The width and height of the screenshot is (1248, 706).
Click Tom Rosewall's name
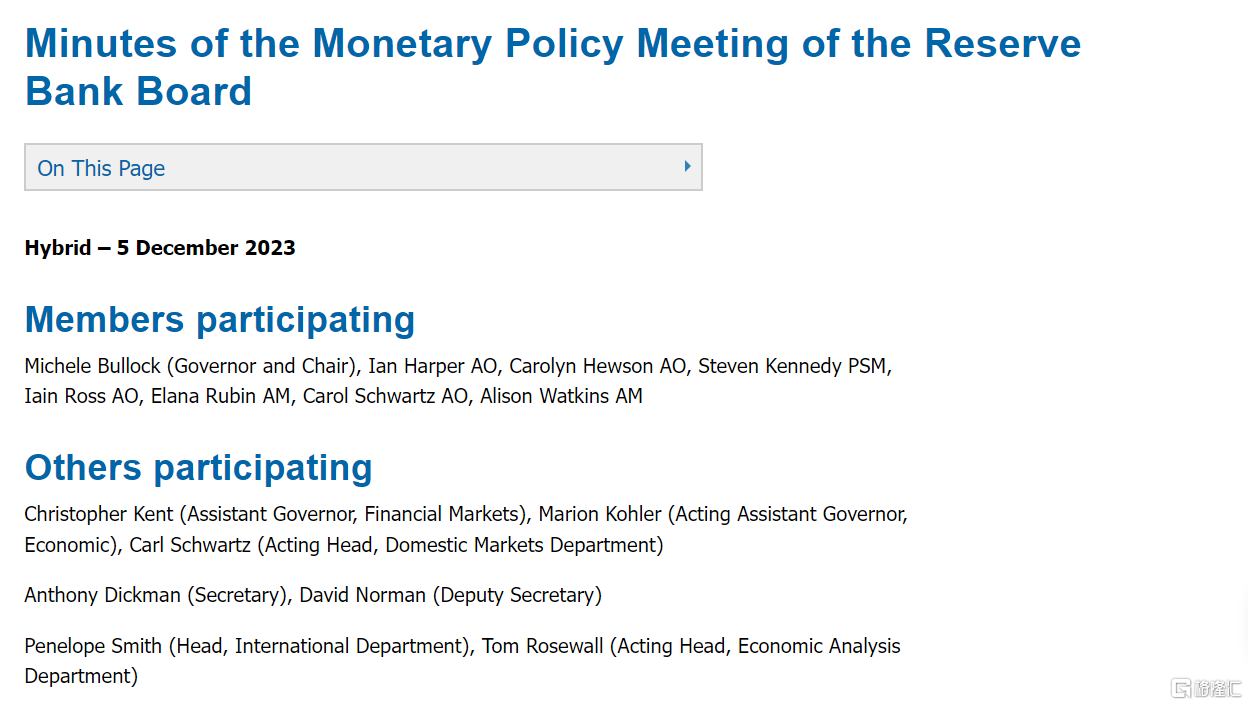(543, 646)
